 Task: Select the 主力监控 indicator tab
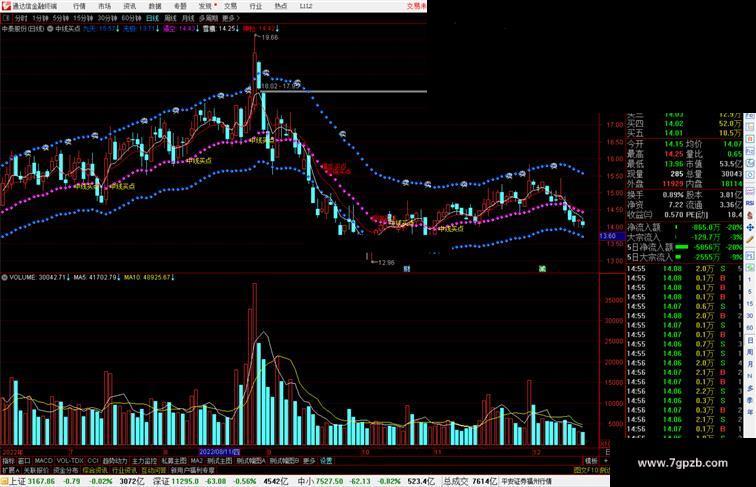[145, 461]
